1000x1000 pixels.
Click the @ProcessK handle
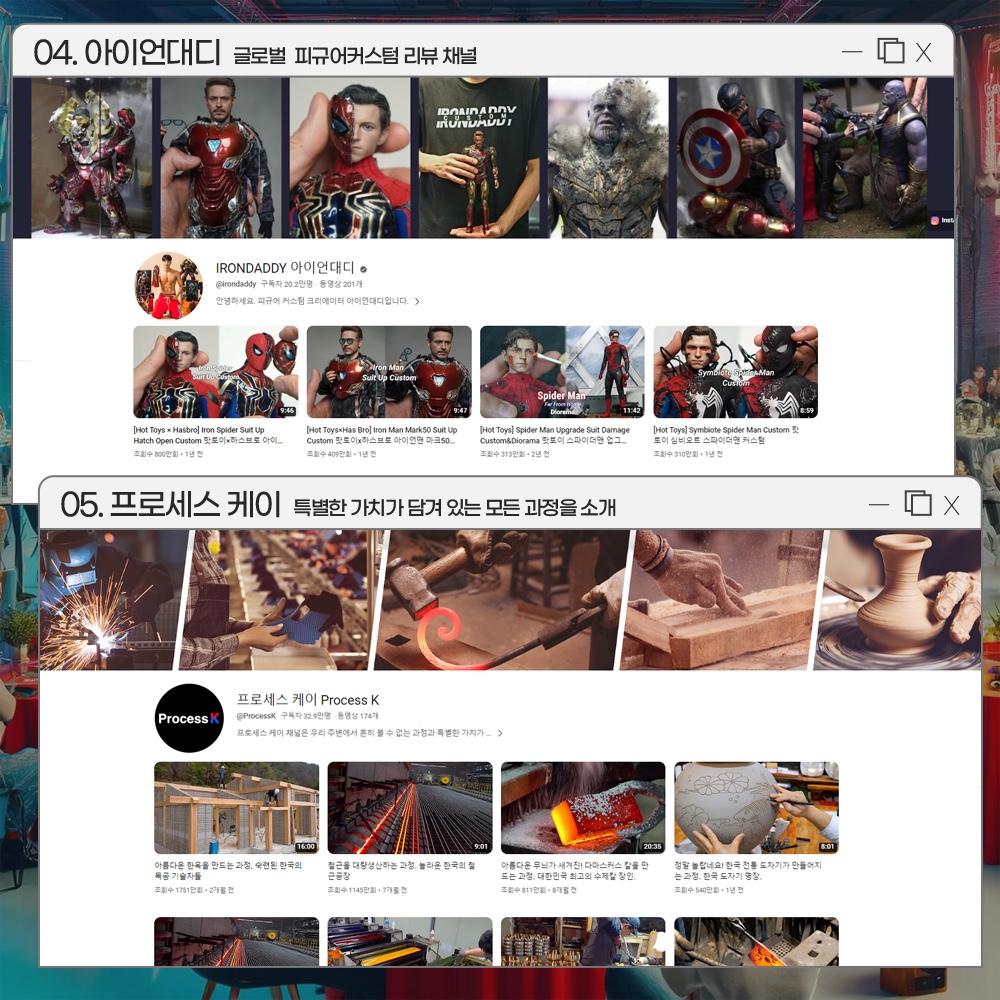[x=256, y=716]
